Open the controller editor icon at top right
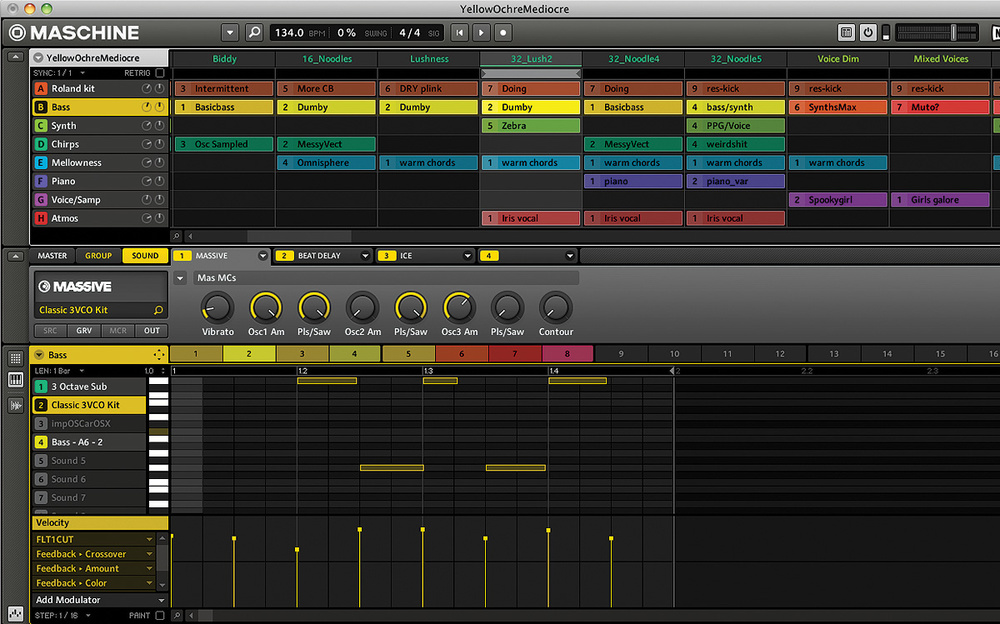1000x624 pixels. click(x=846, y=32)
